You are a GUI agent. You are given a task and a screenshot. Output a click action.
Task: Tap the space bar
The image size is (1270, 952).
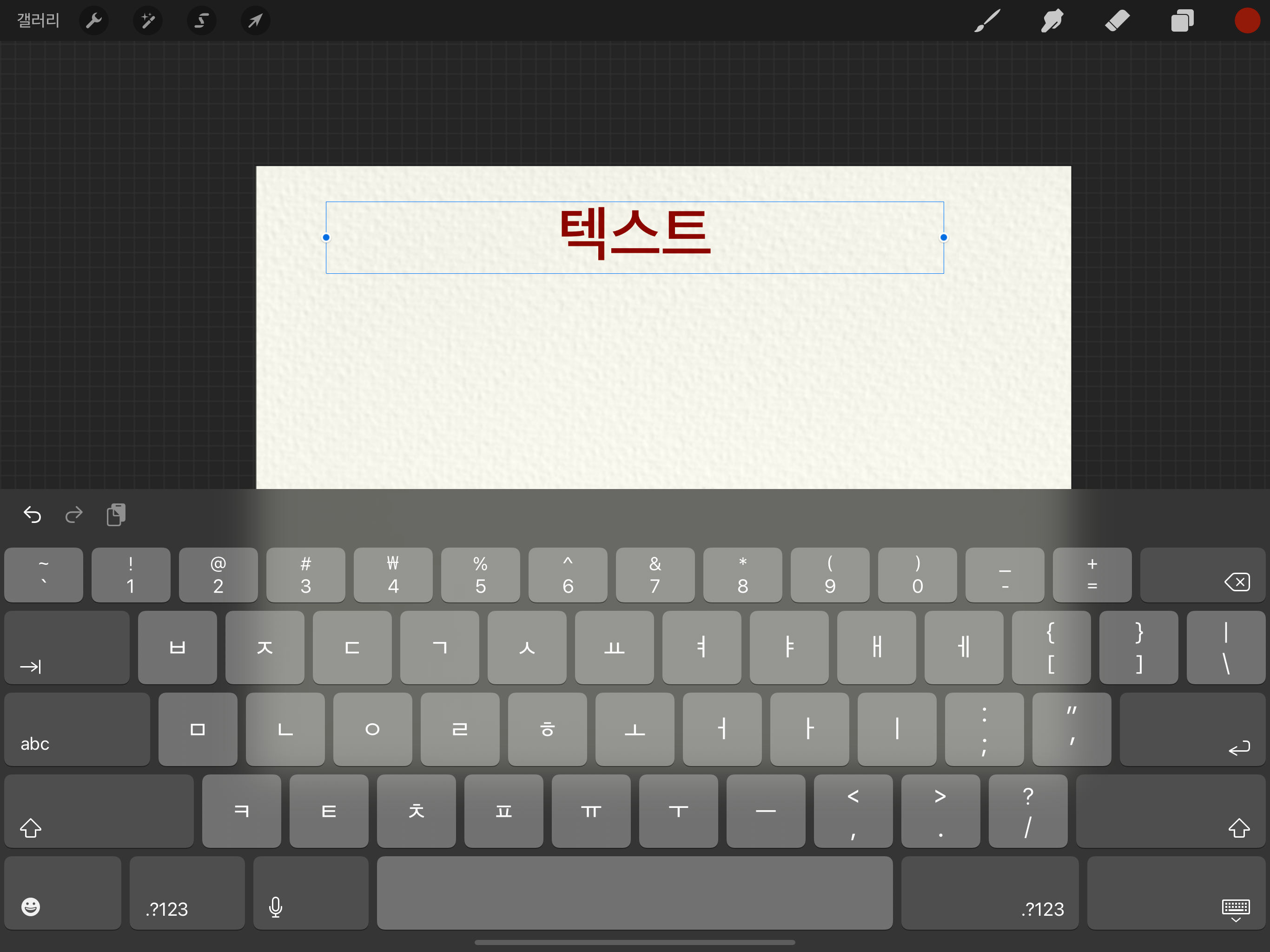point(635,893)
